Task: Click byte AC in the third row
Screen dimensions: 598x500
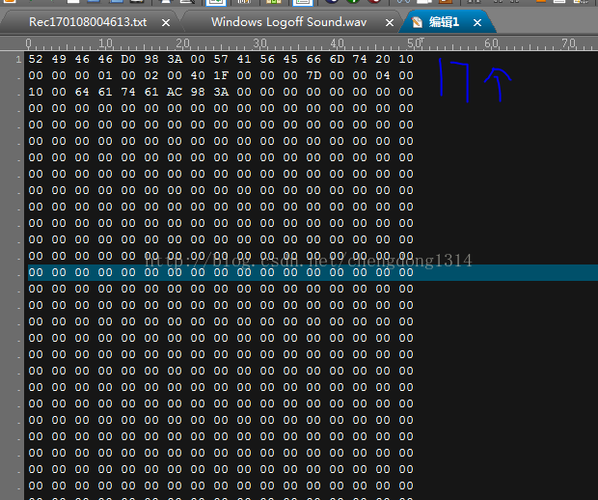Action: pyautogui.click(x=174, y=92)
